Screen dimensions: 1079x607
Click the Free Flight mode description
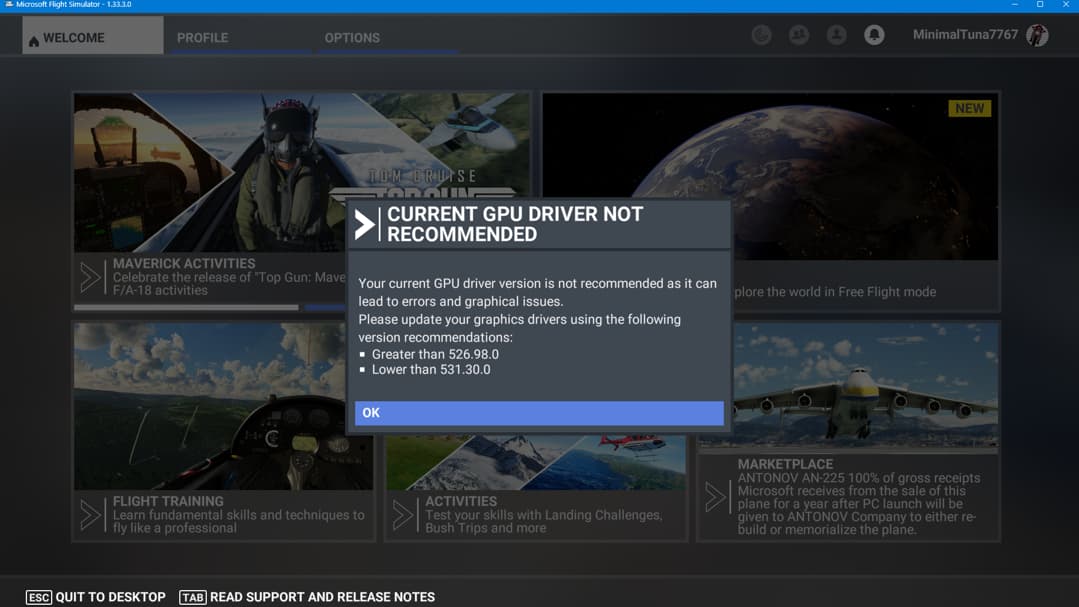tap(835, 292)
